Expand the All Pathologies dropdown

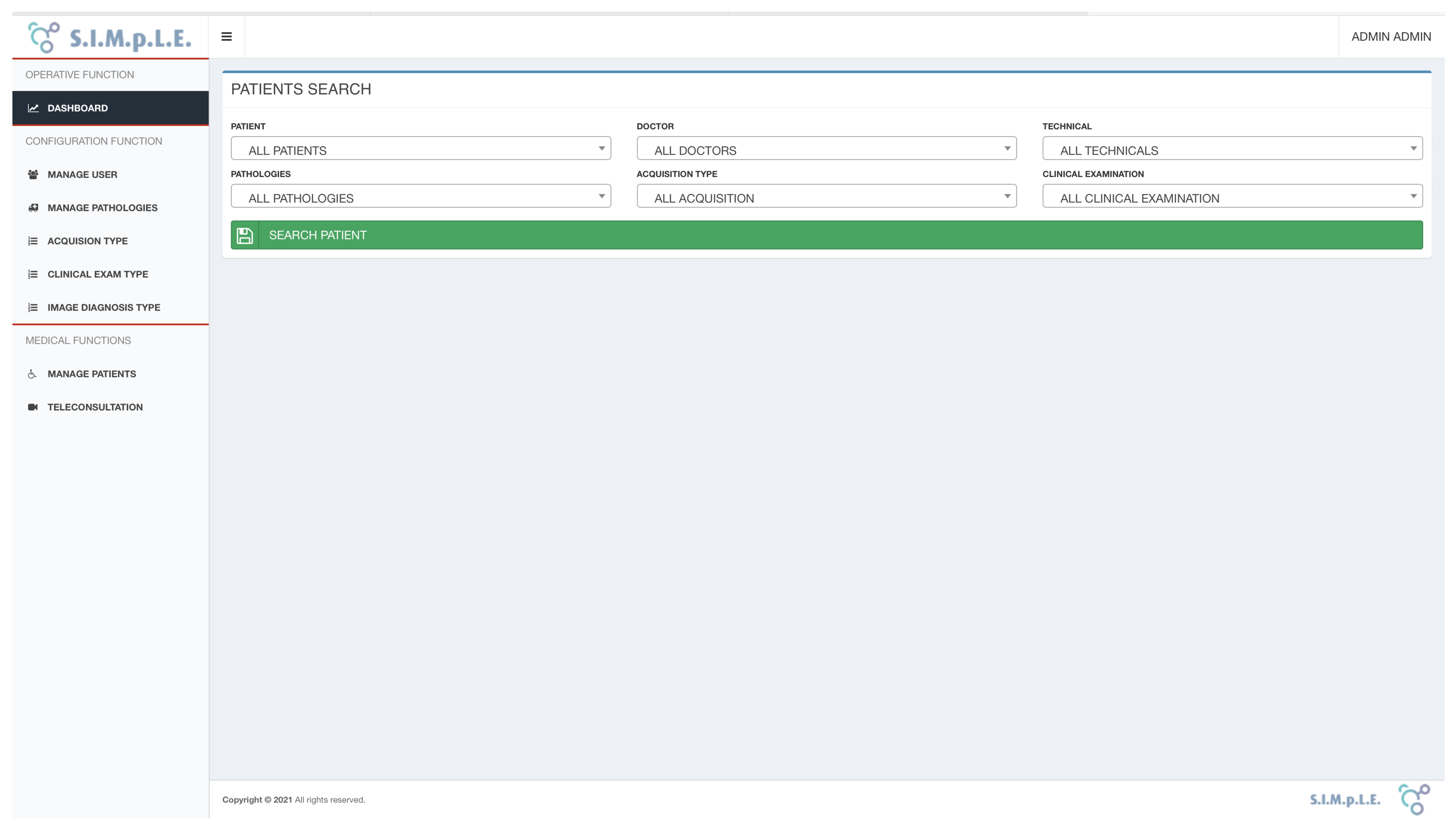tap(420, 196)
